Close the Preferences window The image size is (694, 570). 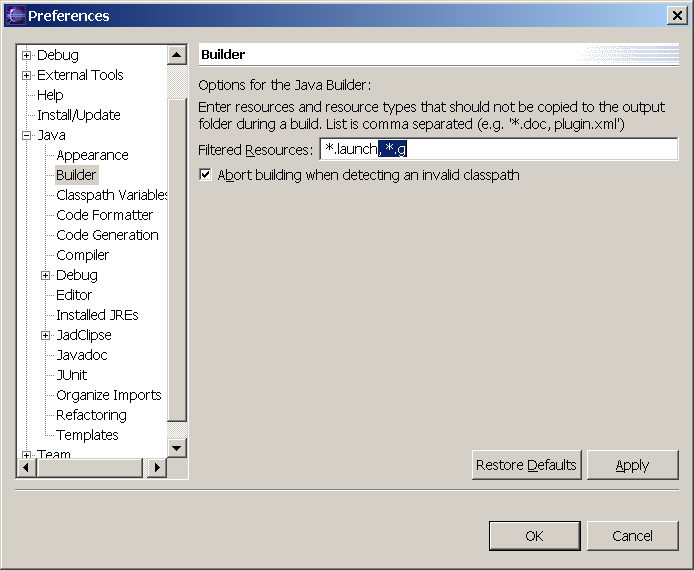tap(677, 15)
